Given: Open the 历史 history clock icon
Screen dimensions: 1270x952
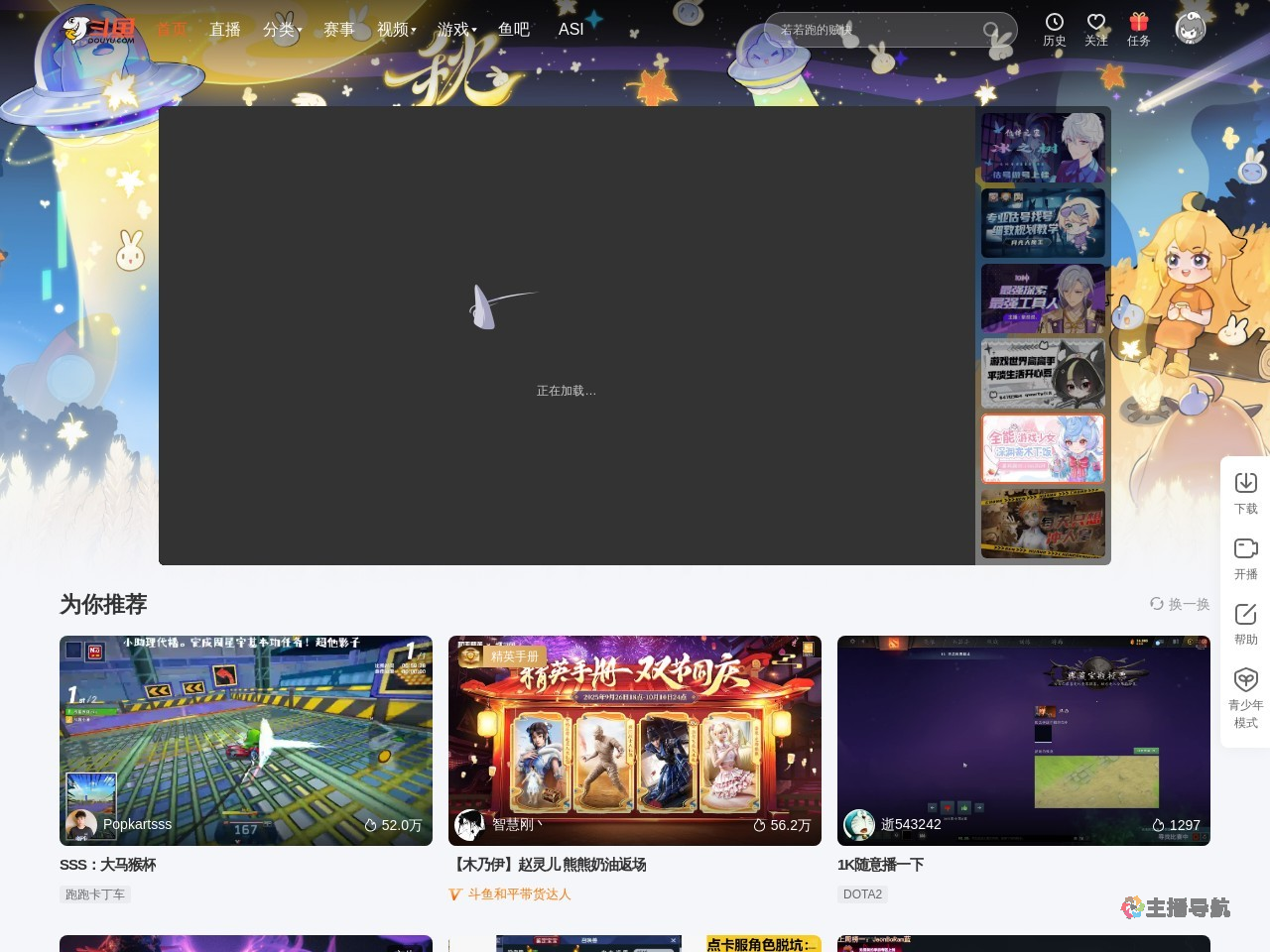Looking at the screenshot, I should pos(1054,23).
